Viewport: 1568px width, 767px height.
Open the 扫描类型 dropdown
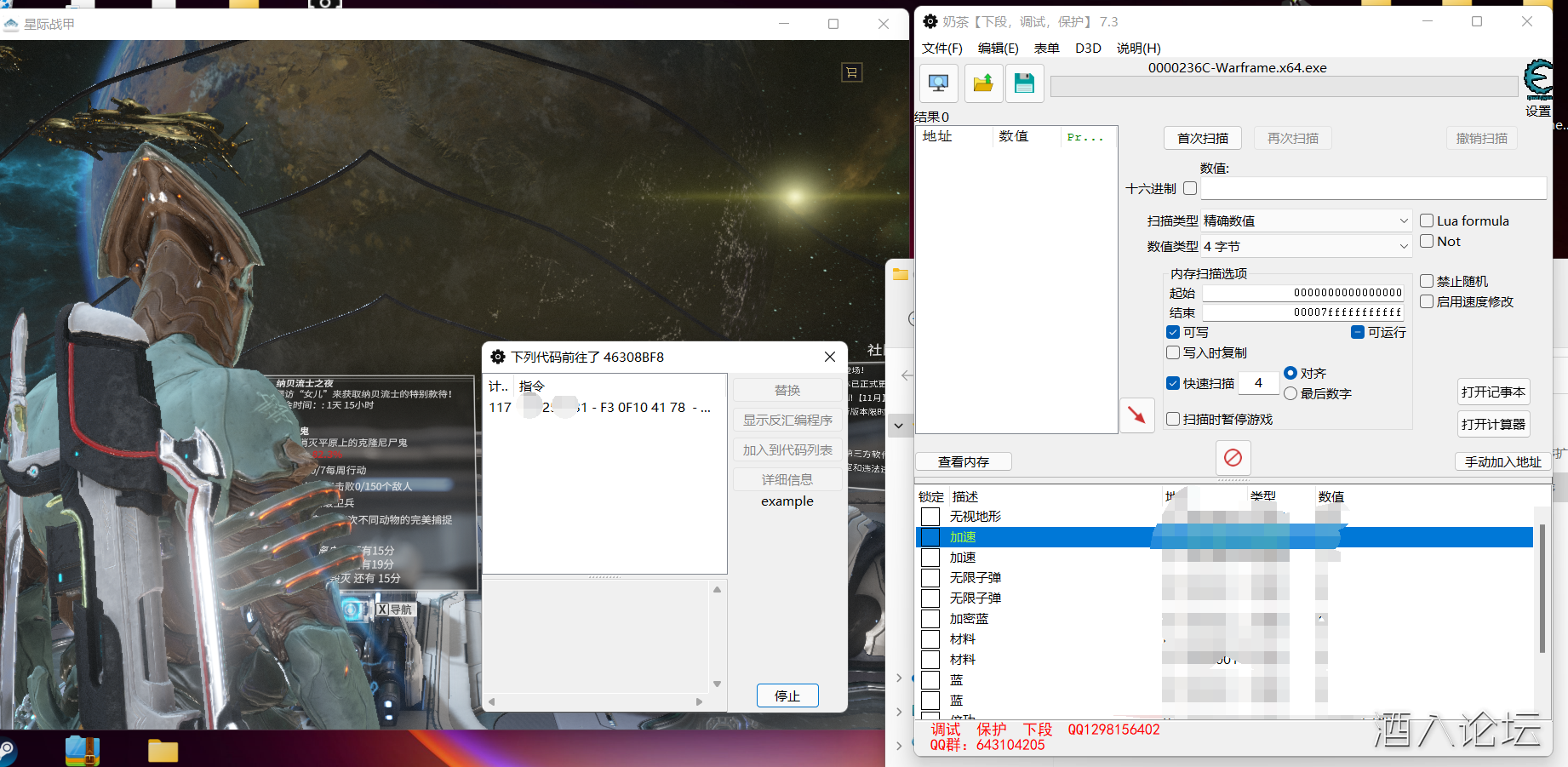(x=1307, y=220)
